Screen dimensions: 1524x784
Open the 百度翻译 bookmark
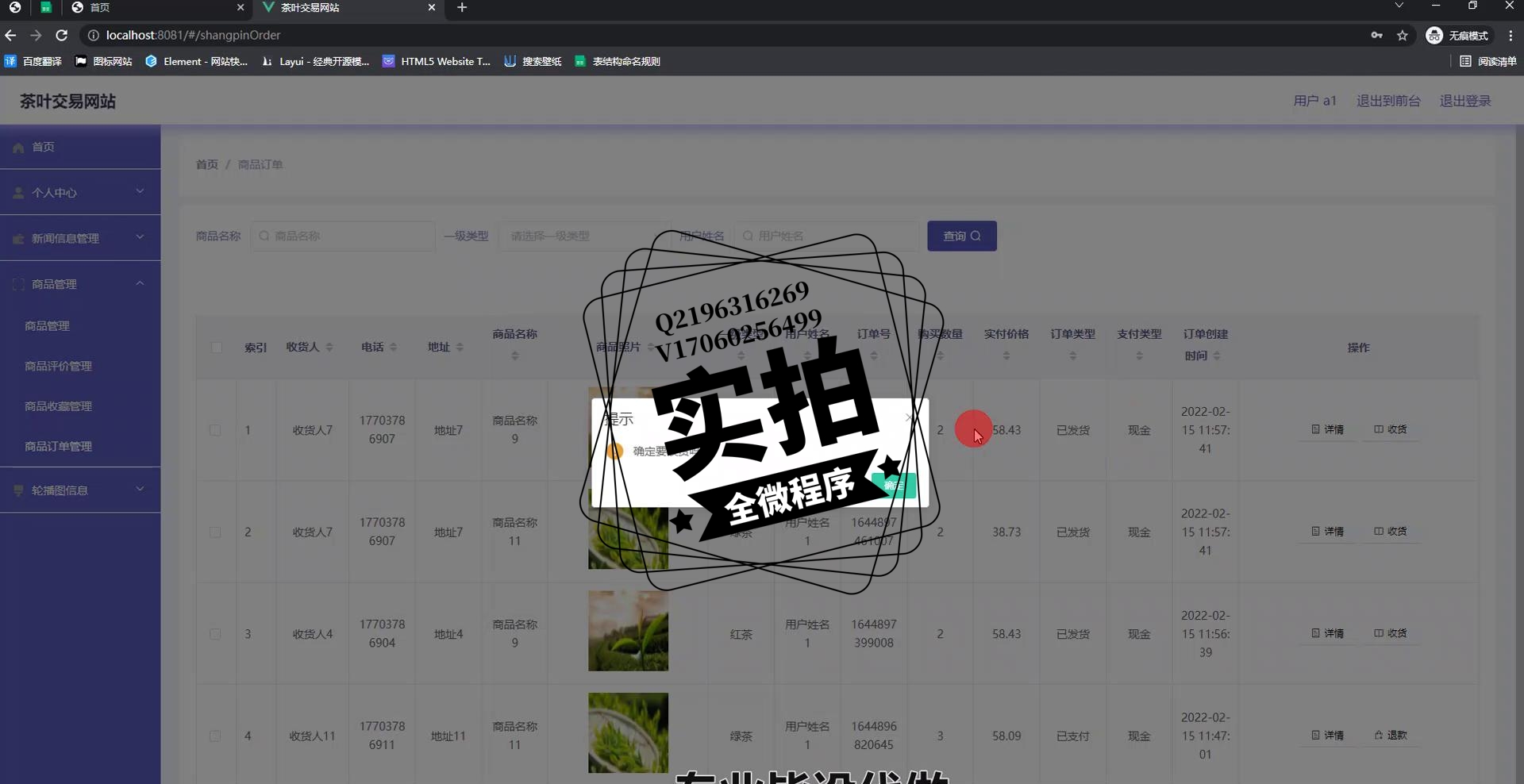(33, 61)
